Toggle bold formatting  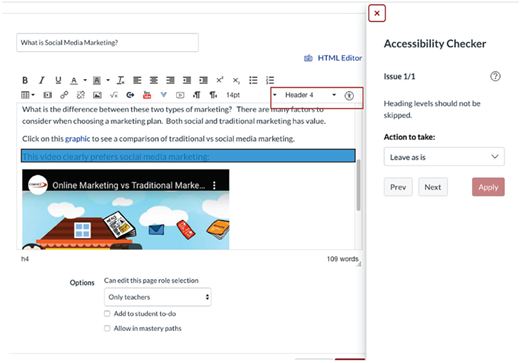pos(25,80)
